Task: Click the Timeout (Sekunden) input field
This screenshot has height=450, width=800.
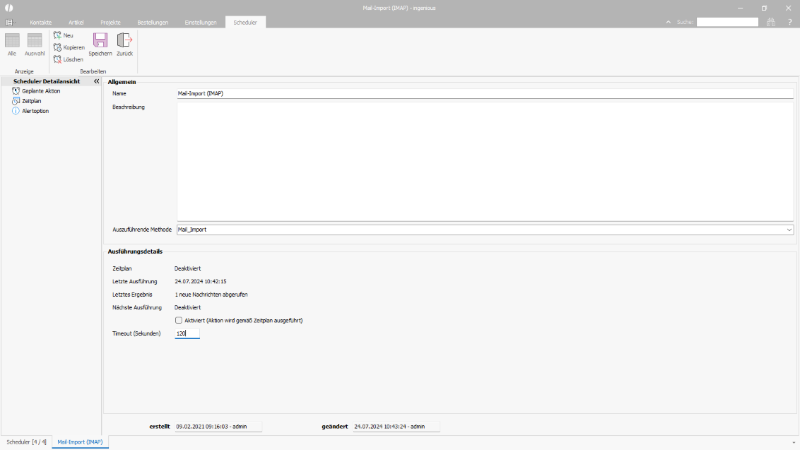Action: (187, 333)
